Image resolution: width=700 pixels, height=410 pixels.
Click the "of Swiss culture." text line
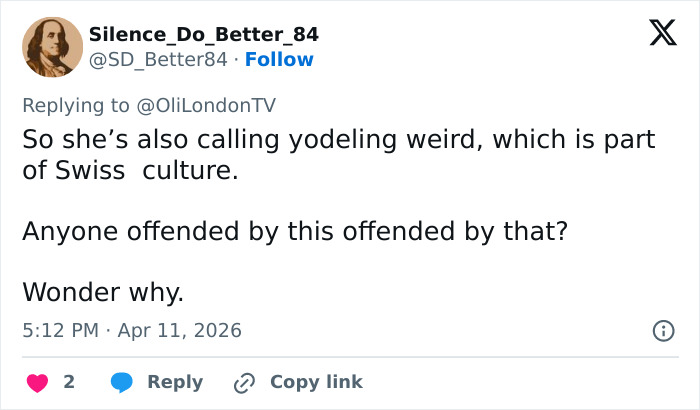coord(130,170)
